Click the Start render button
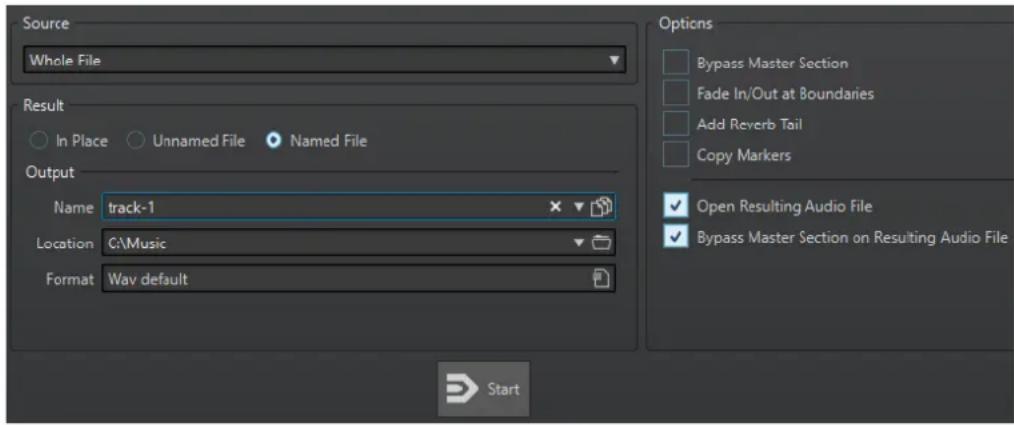The height and width of the screenshot is (425, 1014). coord(484,389)
